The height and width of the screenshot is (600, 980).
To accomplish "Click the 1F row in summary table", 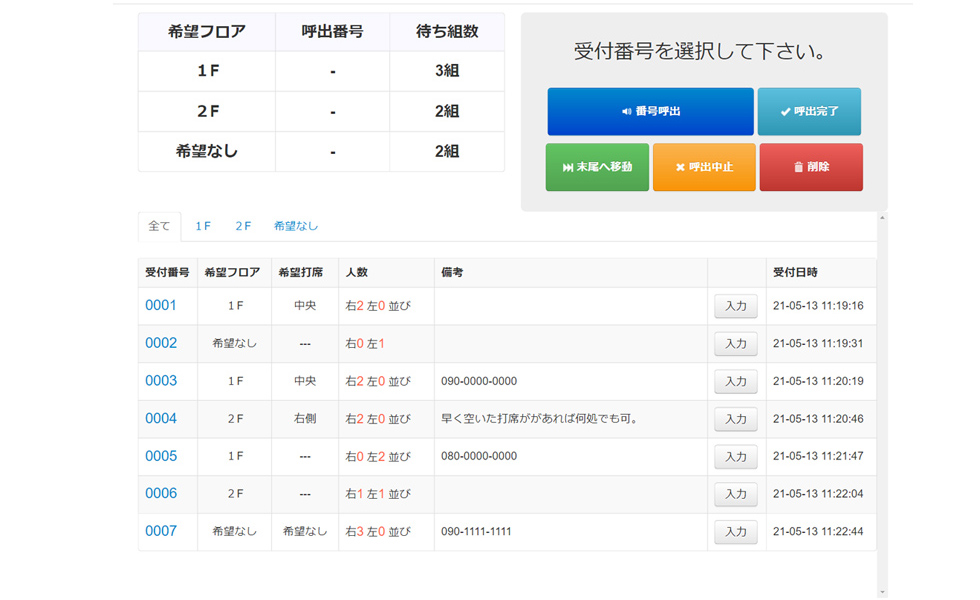I will coord(321,71).
